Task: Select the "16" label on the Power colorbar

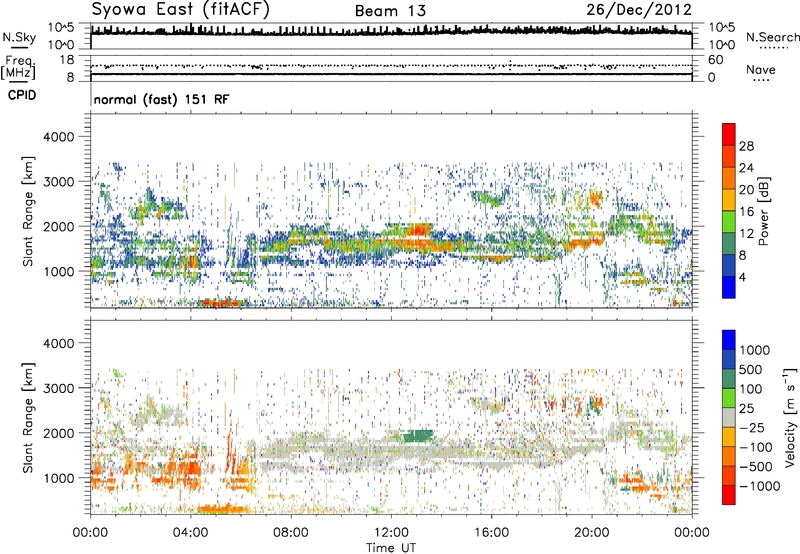Action: click(746, 212)
